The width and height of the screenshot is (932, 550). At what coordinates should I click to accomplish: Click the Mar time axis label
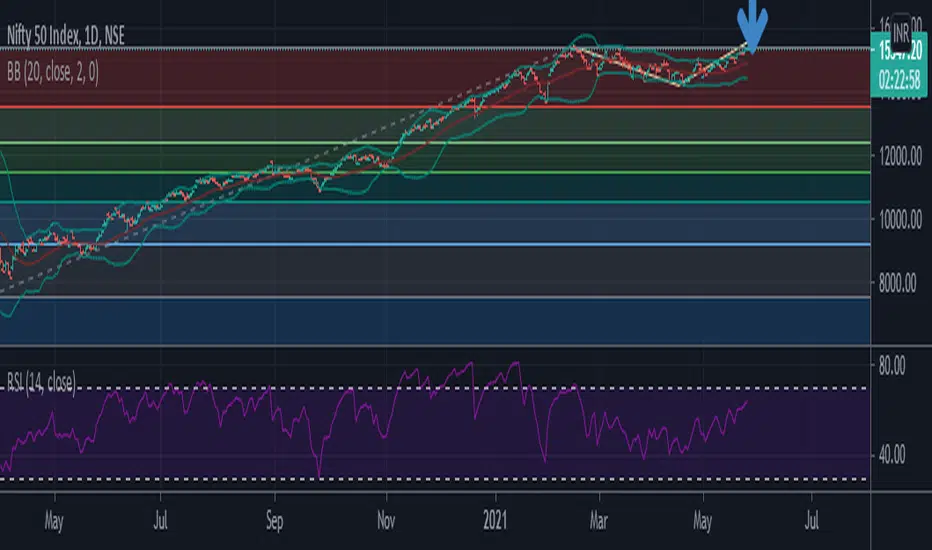[599, 521]
